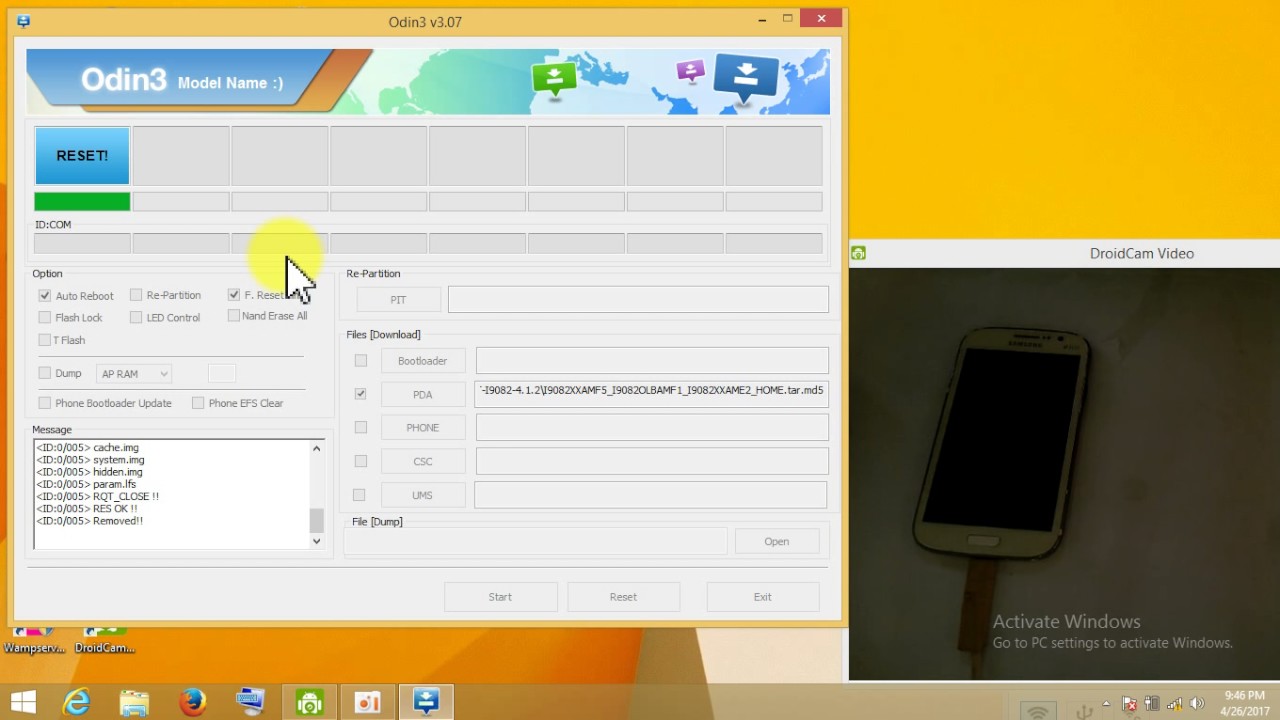The height and width of the screenshot is (720, 1280).
Task: Open the on-screen keyboard taskbar icon
Action: tap(250, 703)
